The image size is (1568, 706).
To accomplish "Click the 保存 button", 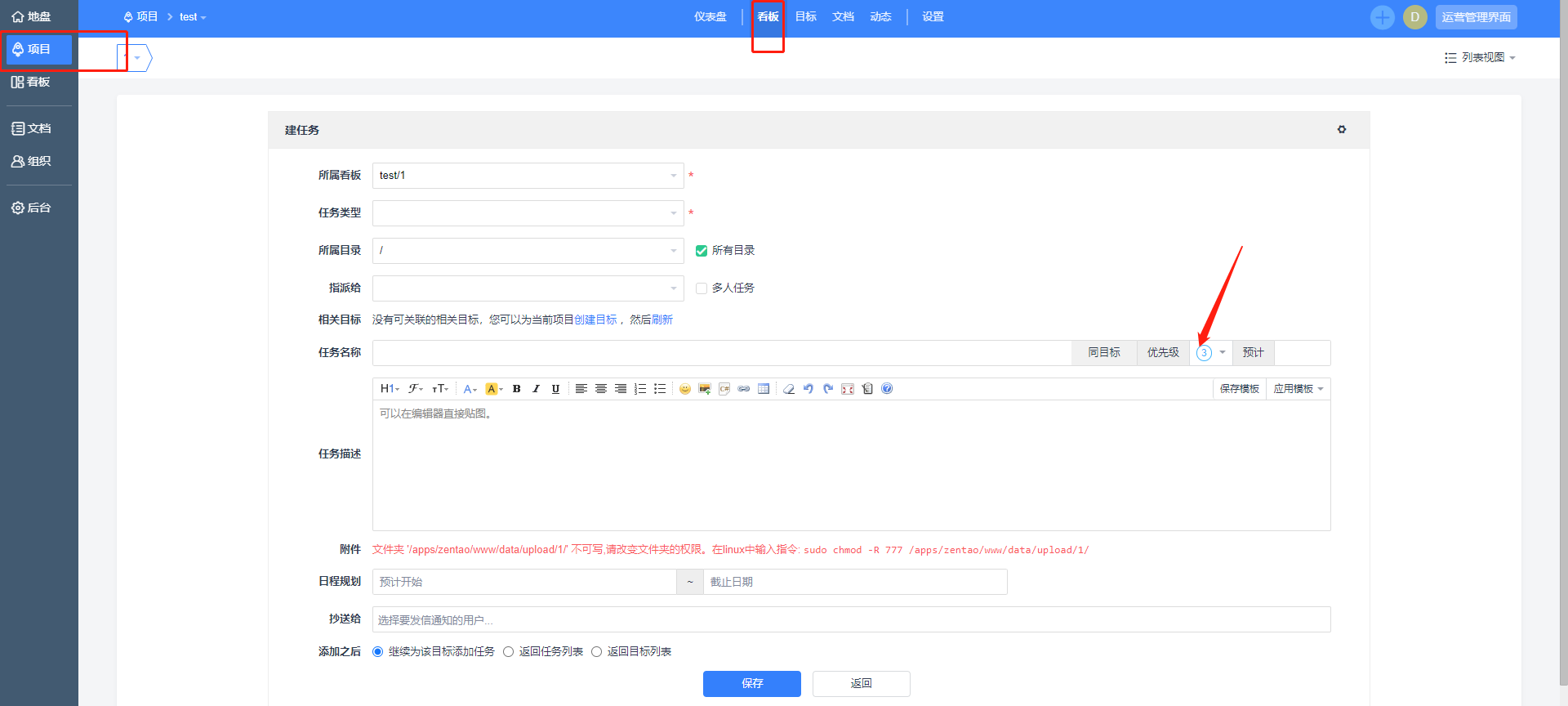I will point(752,684).
